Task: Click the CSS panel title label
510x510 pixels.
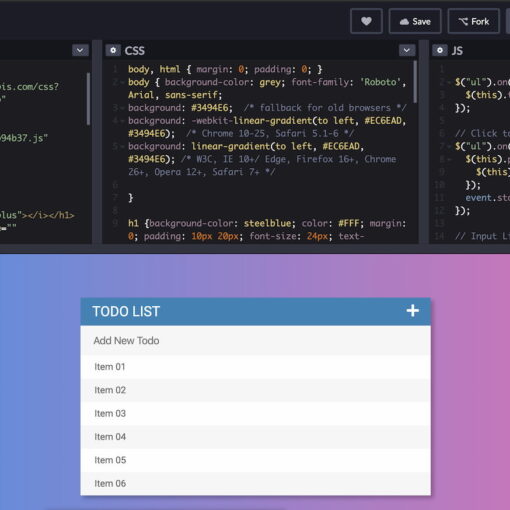Action: pyautogui.click(x=134, y=51)
